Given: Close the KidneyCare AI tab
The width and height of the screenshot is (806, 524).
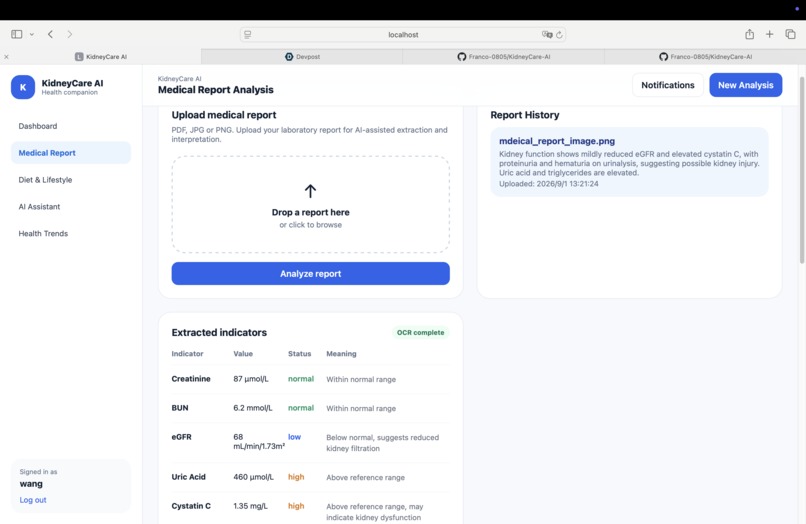Looking at the screenshot, I should coord(6,57).
